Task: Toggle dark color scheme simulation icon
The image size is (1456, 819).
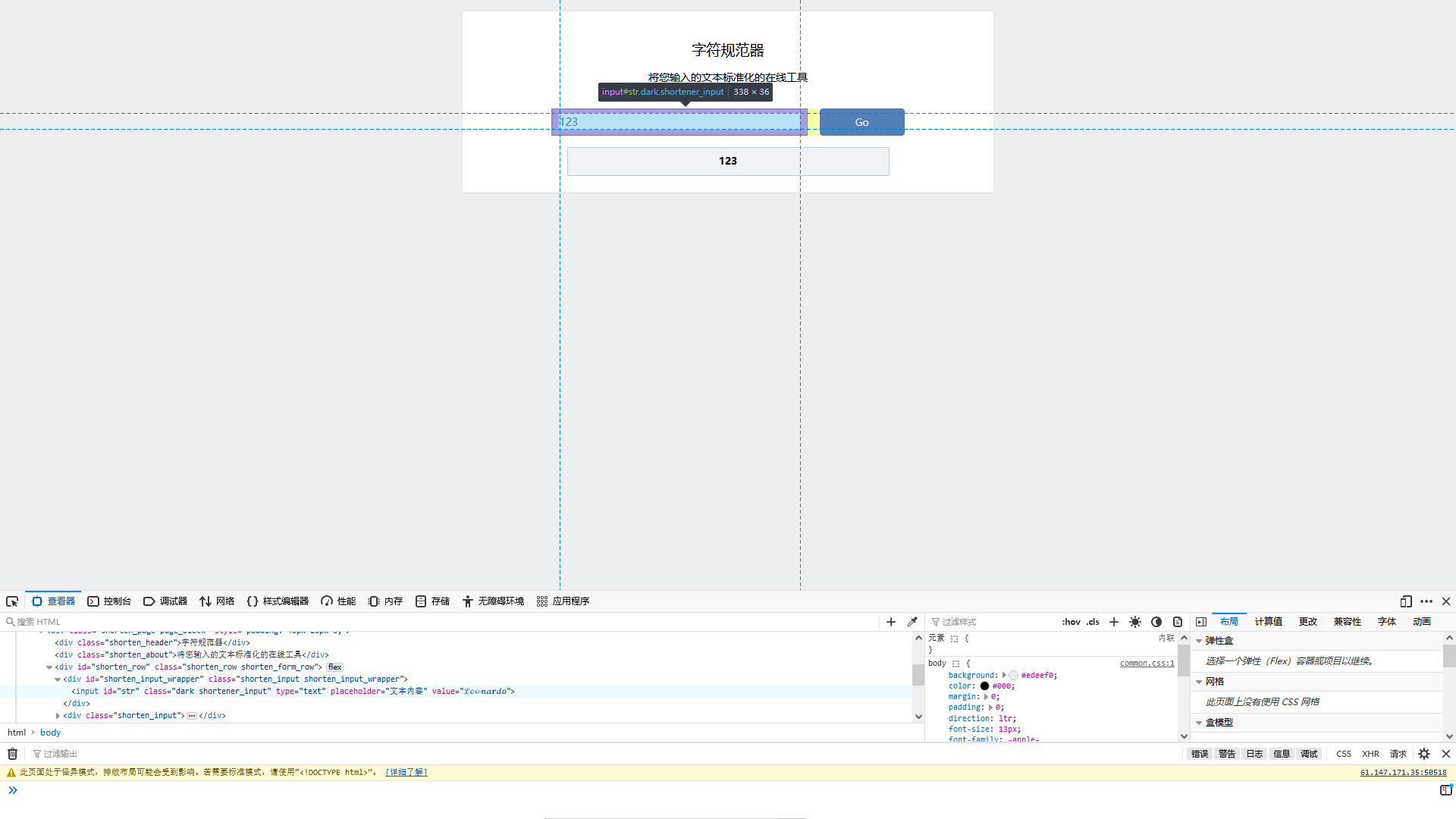Action: point(1156,622)
